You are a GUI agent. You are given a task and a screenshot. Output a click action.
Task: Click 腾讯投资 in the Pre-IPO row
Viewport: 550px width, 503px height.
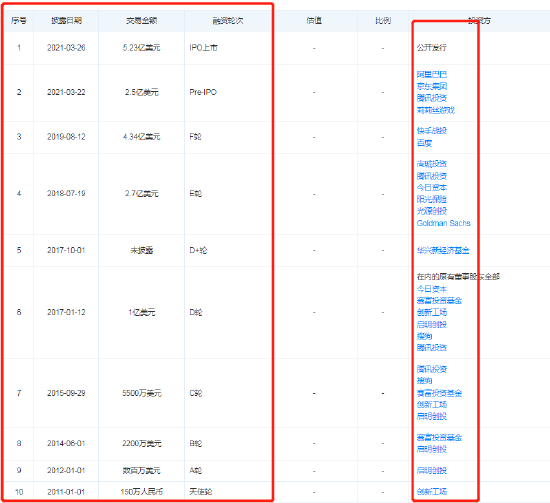coord(431,98)
